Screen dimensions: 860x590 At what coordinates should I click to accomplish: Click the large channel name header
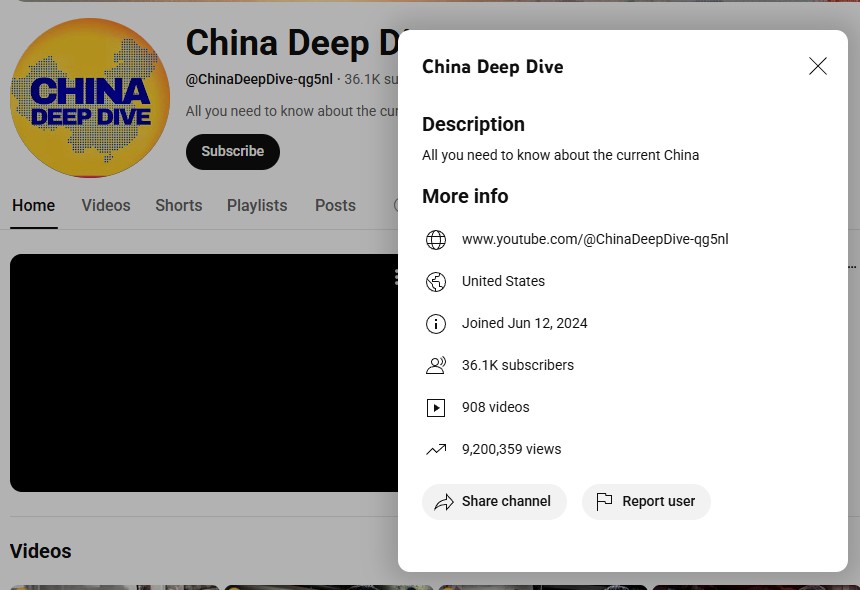(x=292, y=43)
